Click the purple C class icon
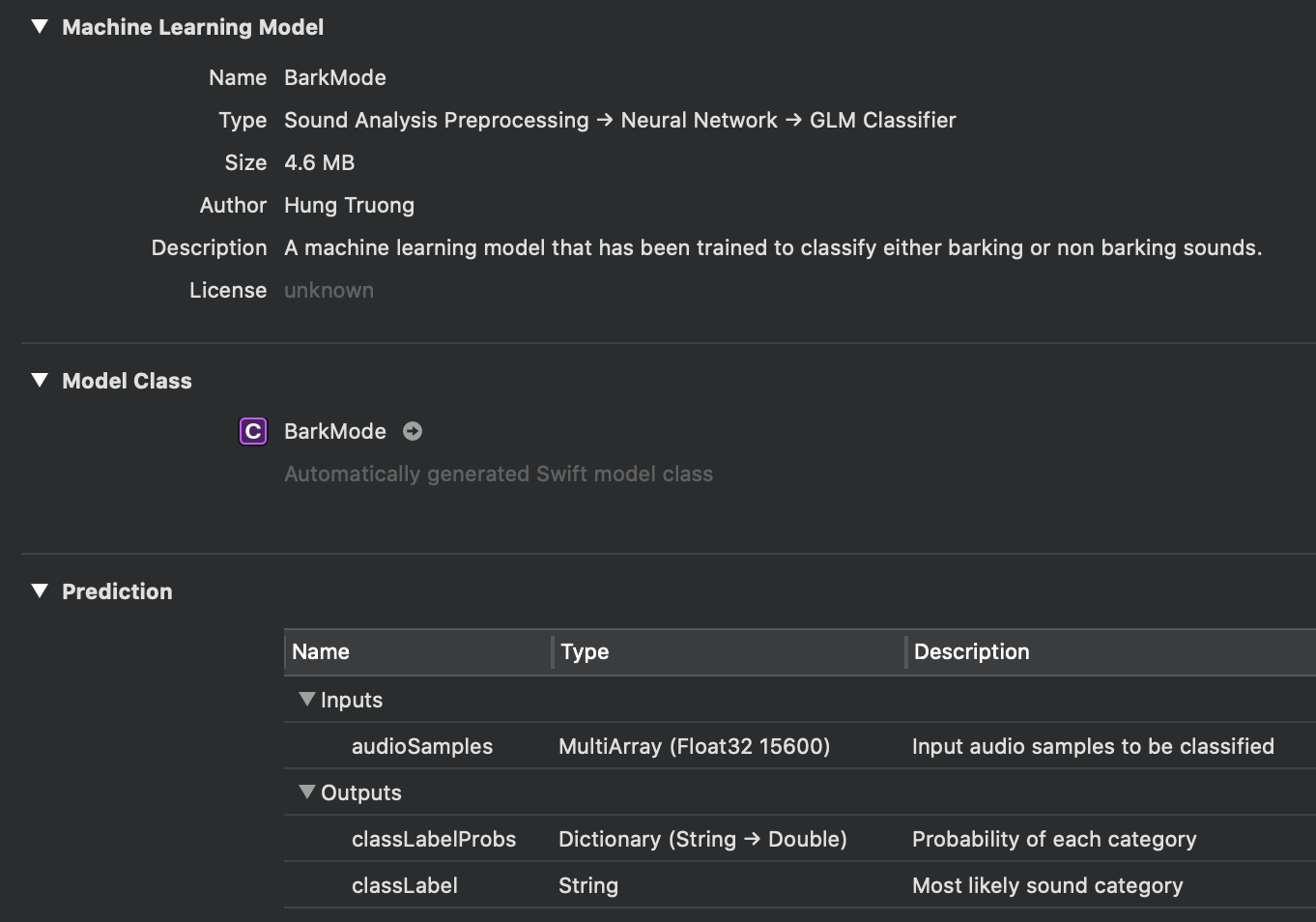Screen dimensions: 1316x922 pos(252,431)
